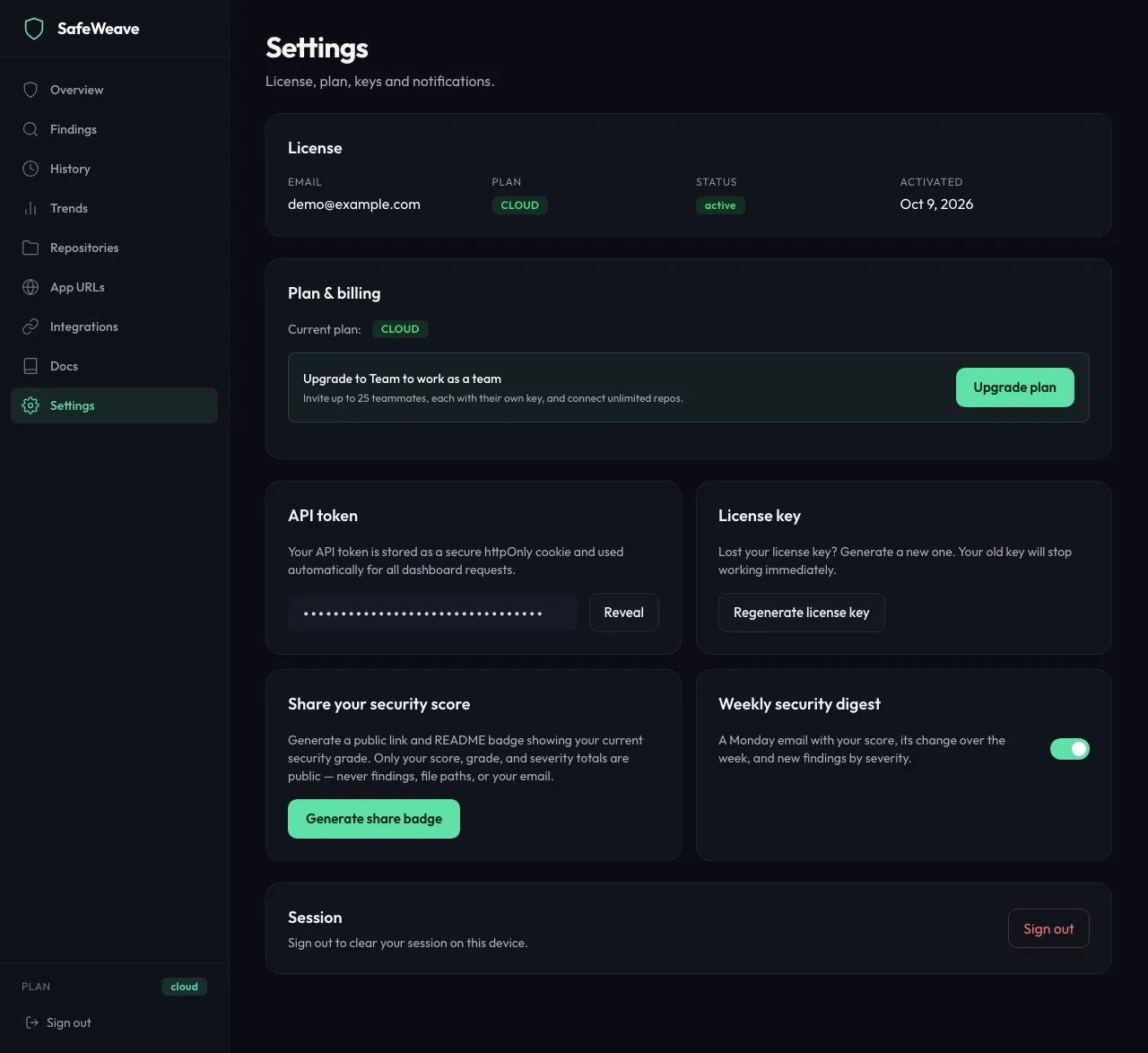
Task: Click the SafeWeave shield logo
Action: [x=34, y=29]
